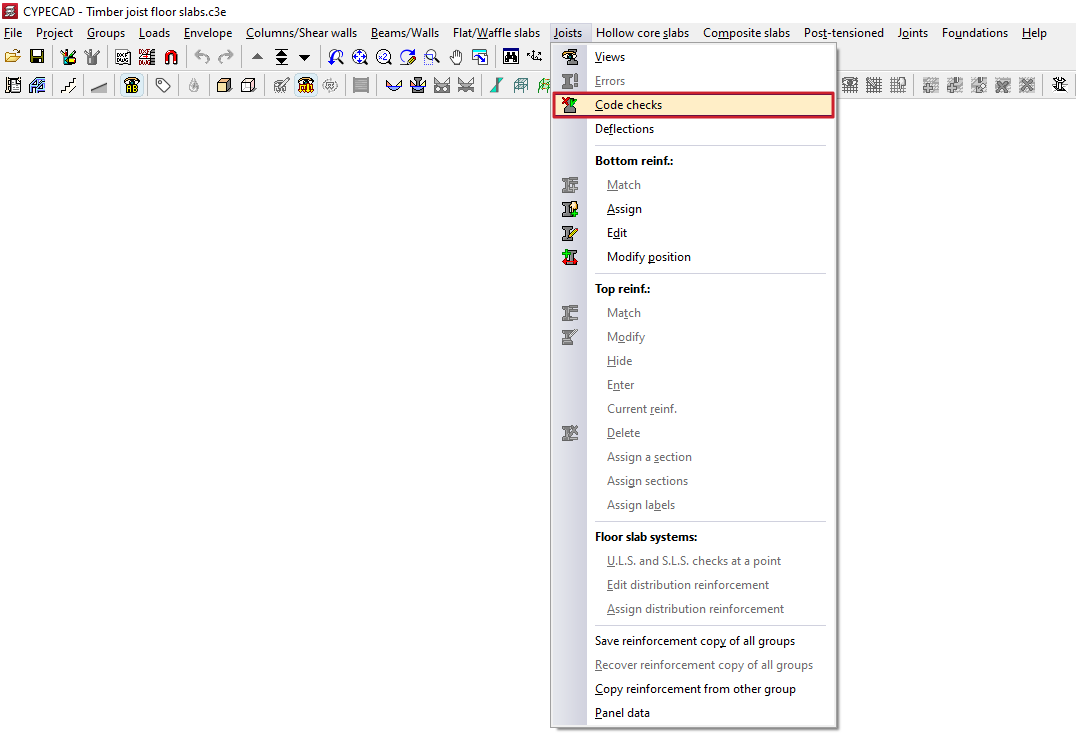Click the teal 3D frame structure icon
This screenshot has width=1076, height=754.
(x=521, y=85)
